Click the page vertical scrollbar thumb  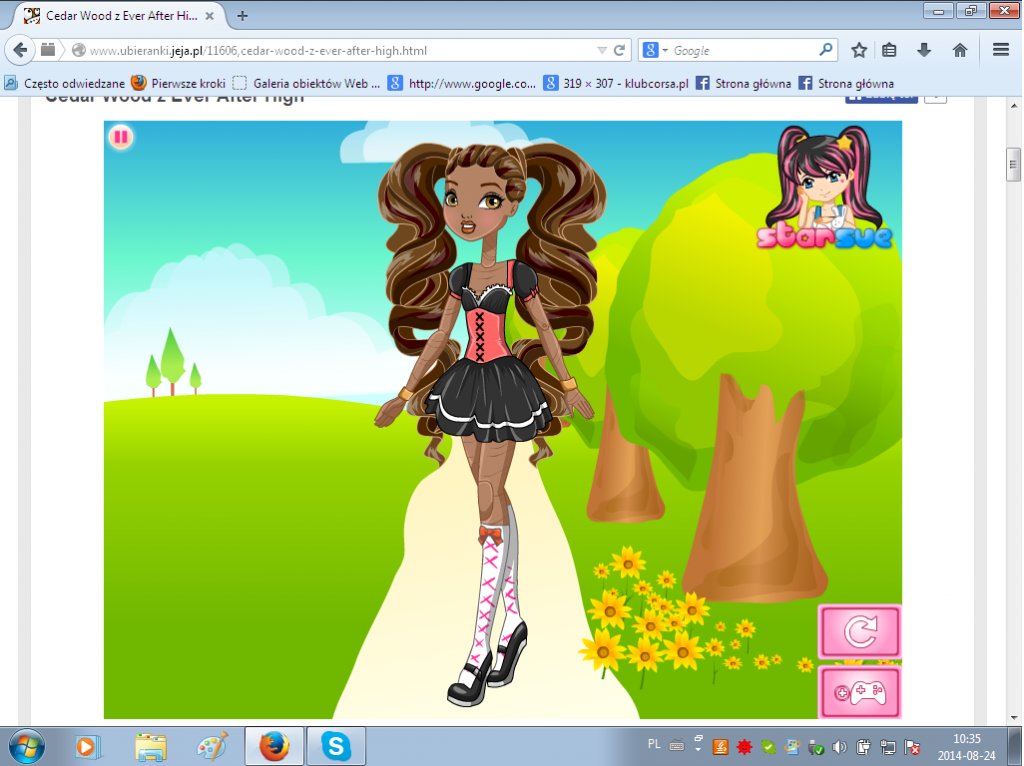(1014, 164)
